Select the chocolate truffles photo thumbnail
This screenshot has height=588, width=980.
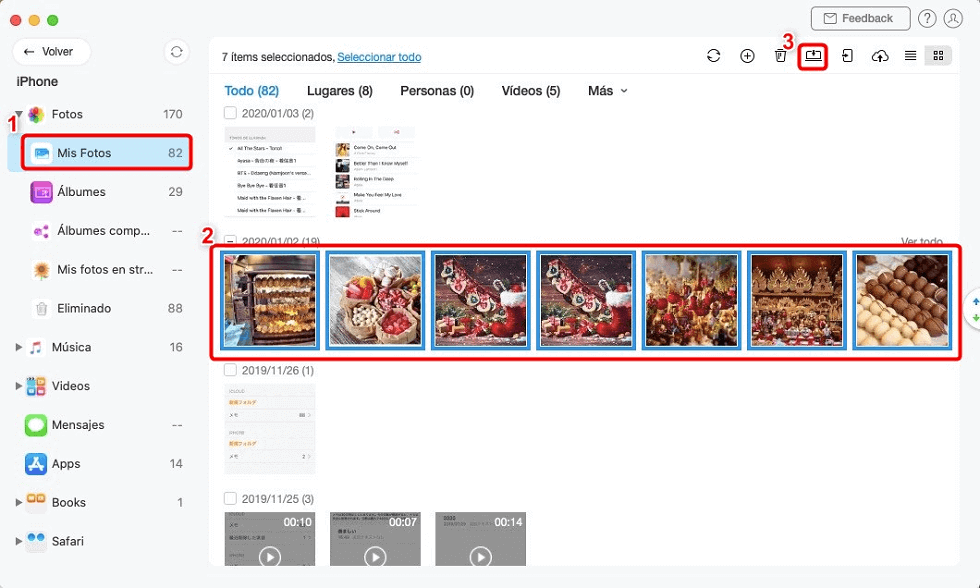click(903, 300)
